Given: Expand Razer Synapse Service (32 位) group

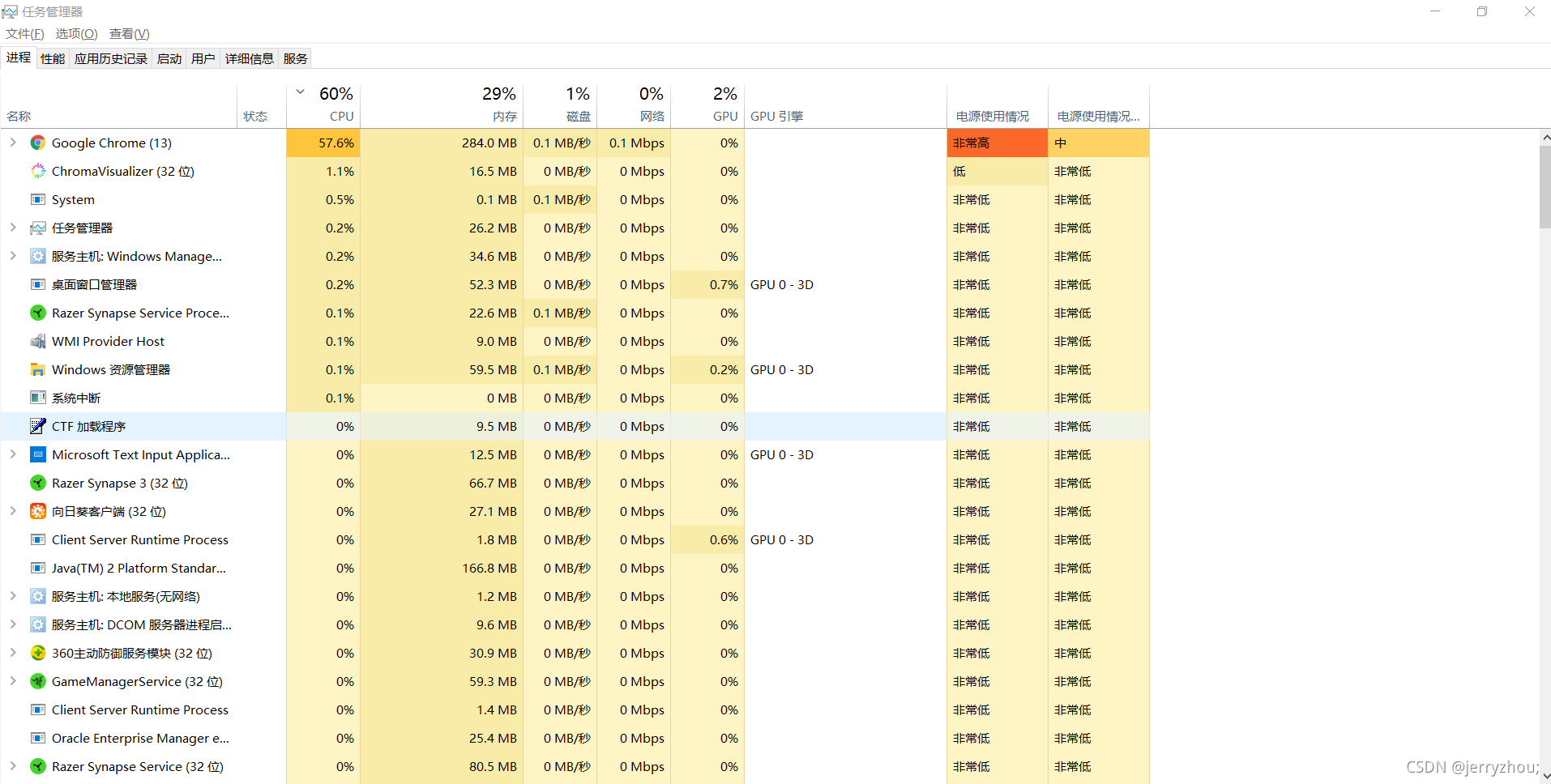Looking at the screenshot, I should [x=13, y=766].
